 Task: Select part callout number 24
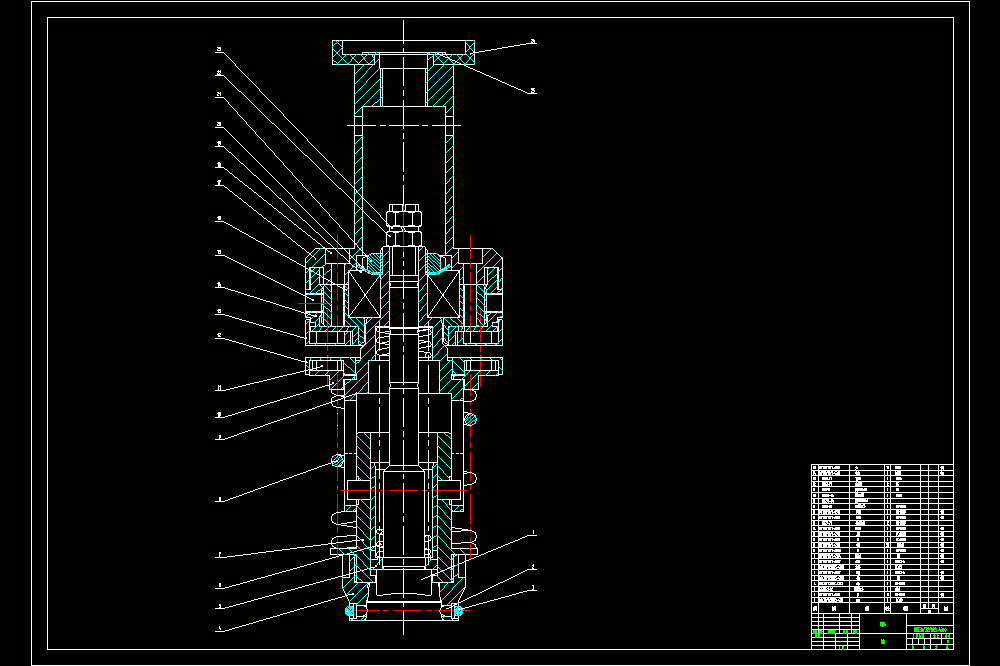point(533,42)
